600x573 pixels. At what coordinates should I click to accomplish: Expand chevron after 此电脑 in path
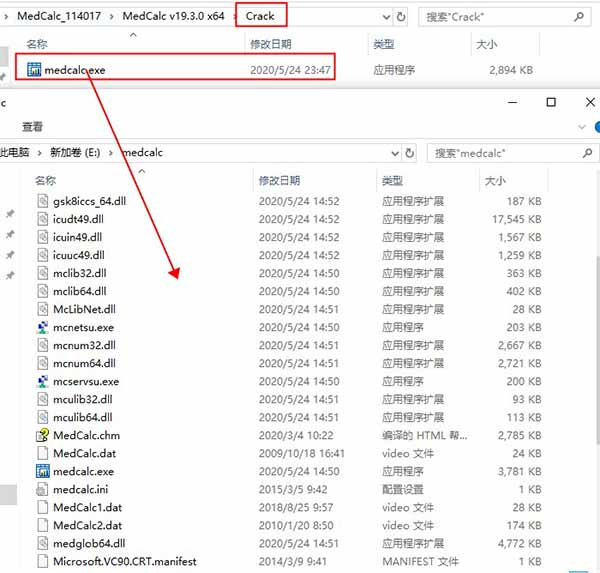(39, 153)
